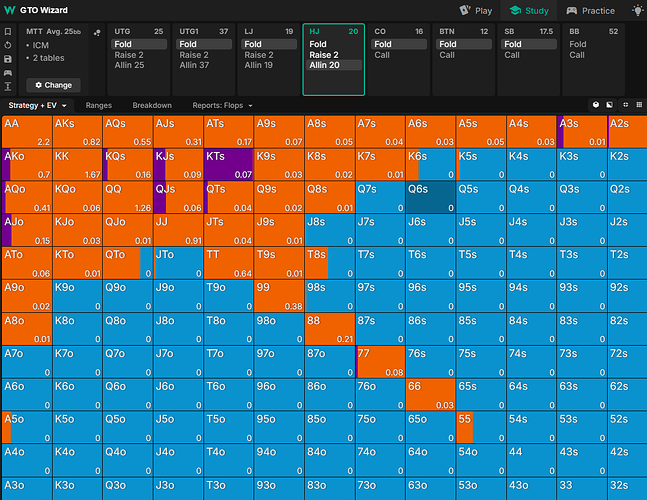Click the JJ hand cell
This screenshot has height=500, width=647.
178,230
